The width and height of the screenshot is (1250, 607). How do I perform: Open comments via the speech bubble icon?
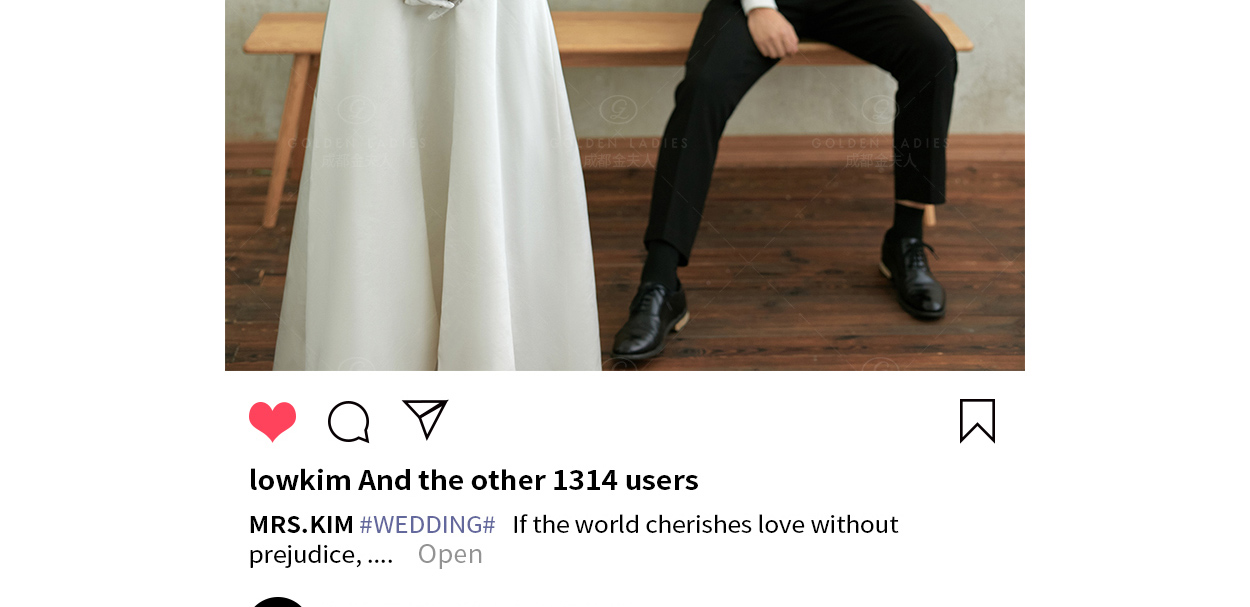click(x=349, y=421)
